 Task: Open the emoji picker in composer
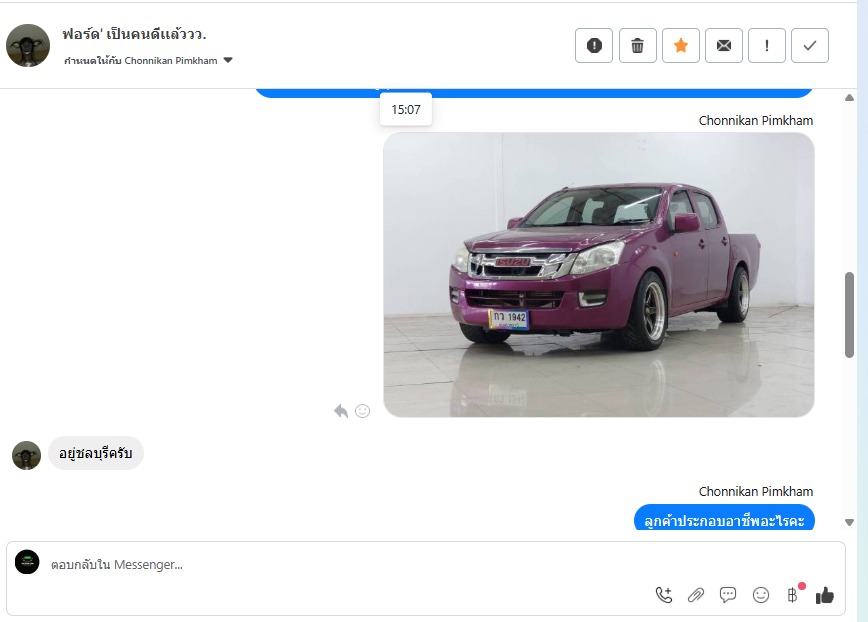[761, 595]
